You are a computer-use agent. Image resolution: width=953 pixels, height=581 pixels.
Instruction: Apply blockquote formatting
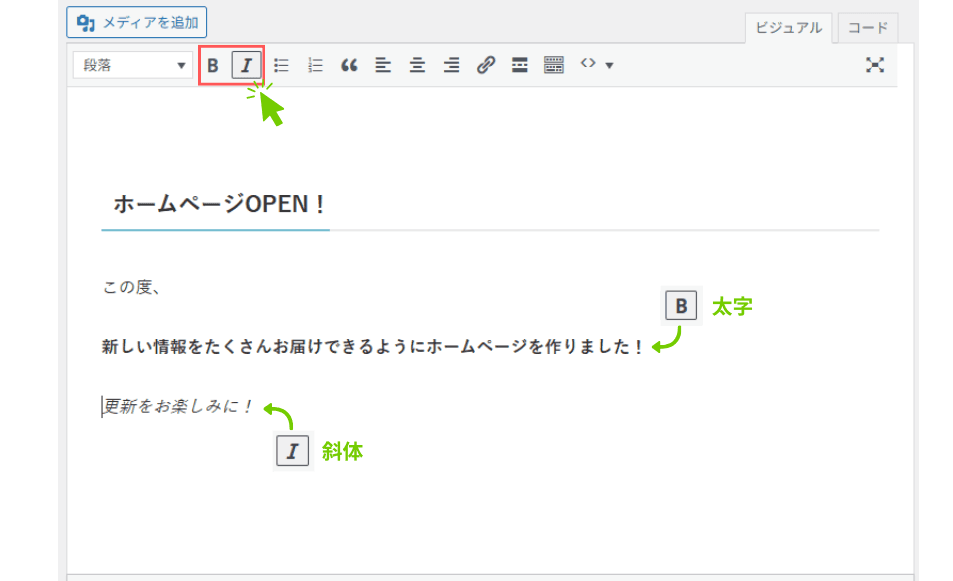[x=349, y=65]
